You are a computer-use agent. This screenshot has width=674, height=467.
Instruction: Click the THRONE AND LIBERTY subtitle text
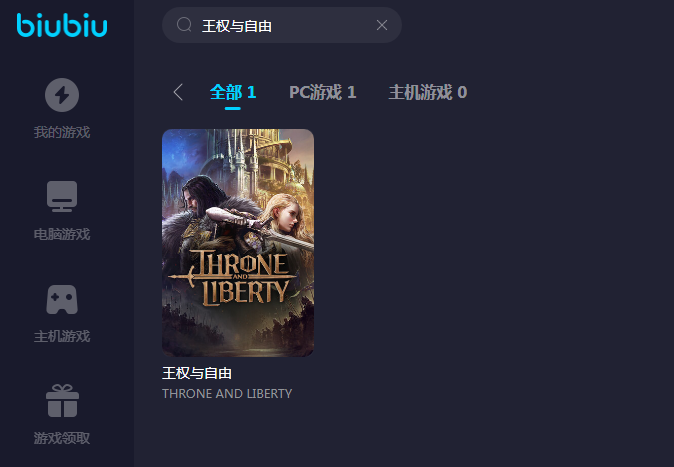[227, 393]
